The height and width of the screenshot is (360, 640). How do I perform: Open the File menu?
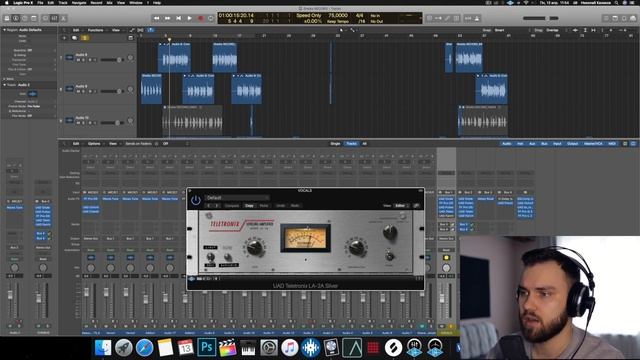pos(40,2)
